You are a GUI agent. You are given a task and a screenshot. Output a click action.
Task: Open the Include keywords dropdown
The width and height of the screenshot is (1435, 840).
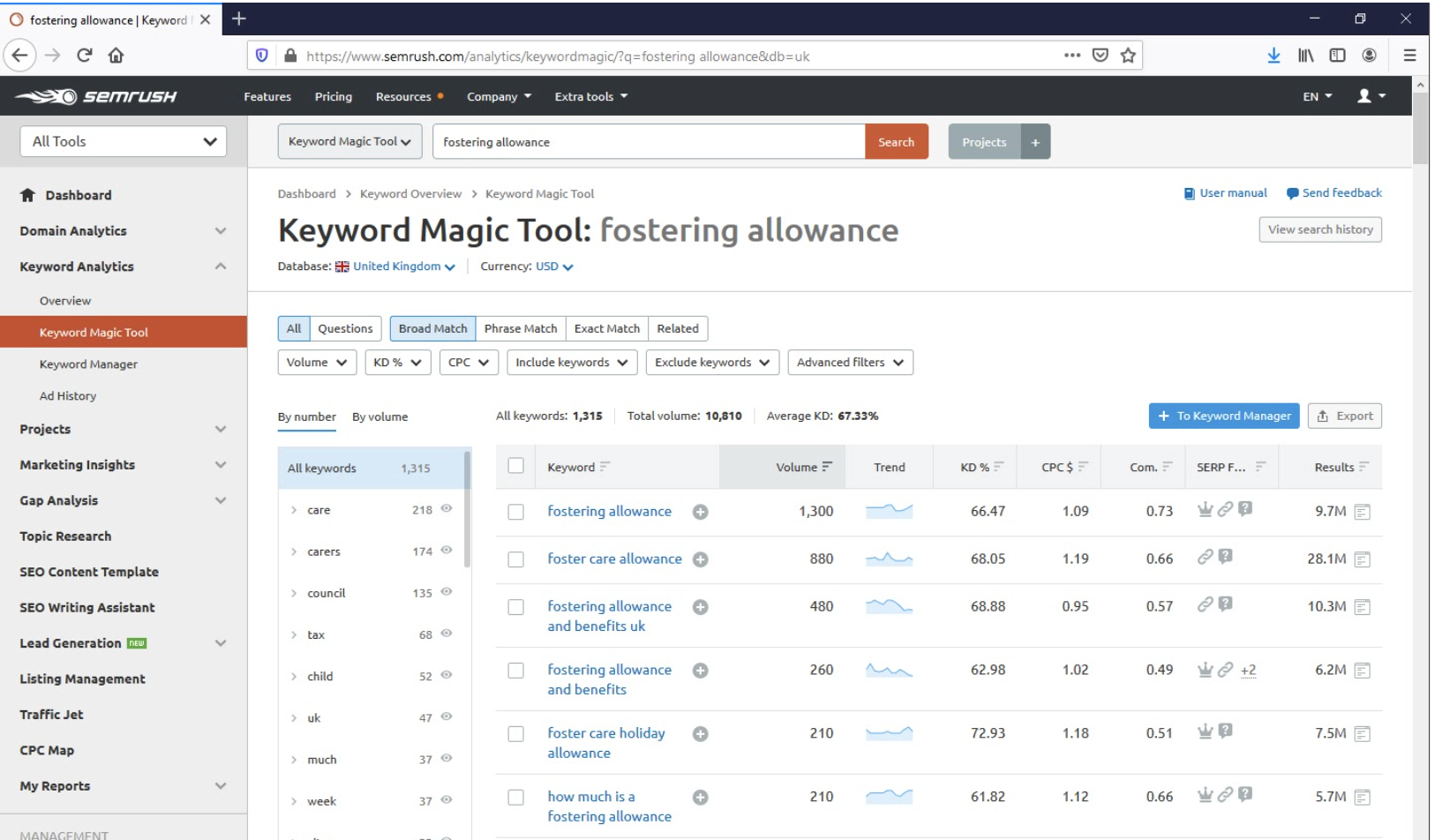tap(572, 363)
